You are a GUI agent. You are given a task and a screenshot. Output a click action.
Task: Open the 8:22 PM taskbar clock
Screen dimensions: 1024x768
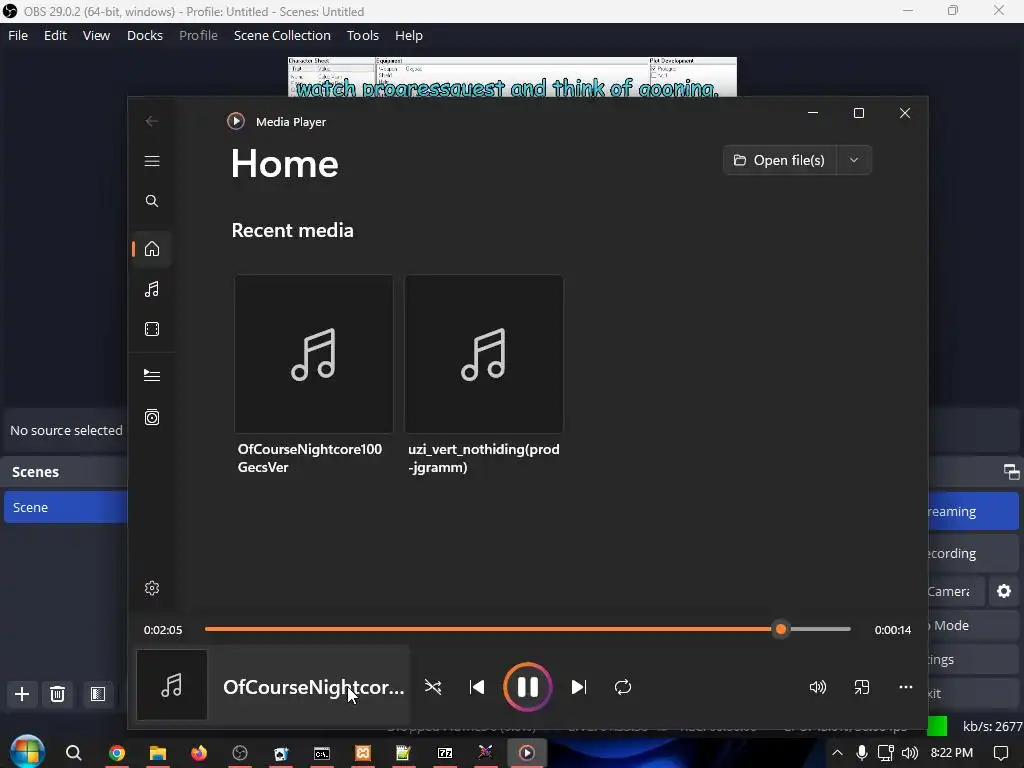(952, 753)
